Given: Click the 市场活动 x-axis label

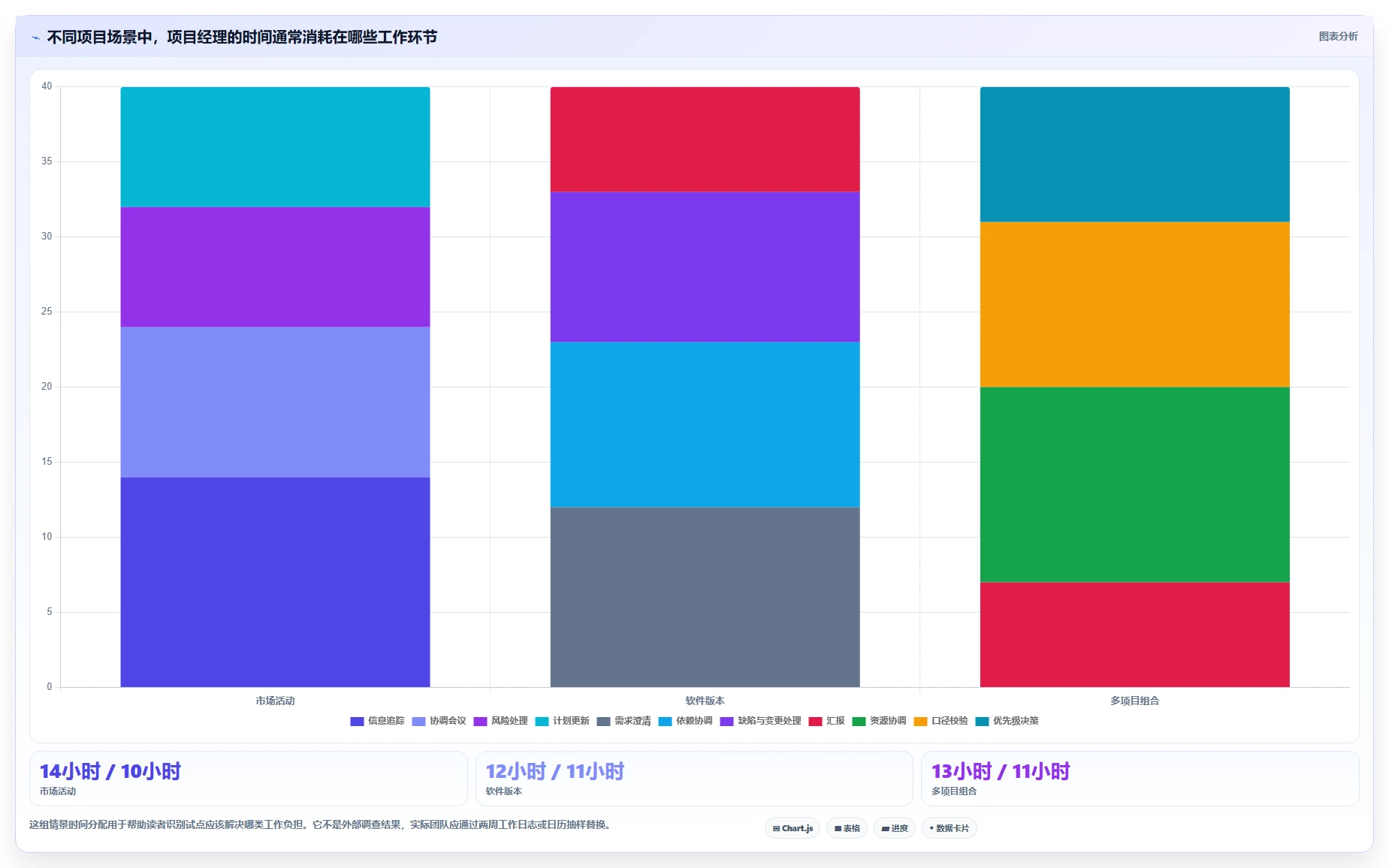Looking at the screenshot, I should (275, 701).
